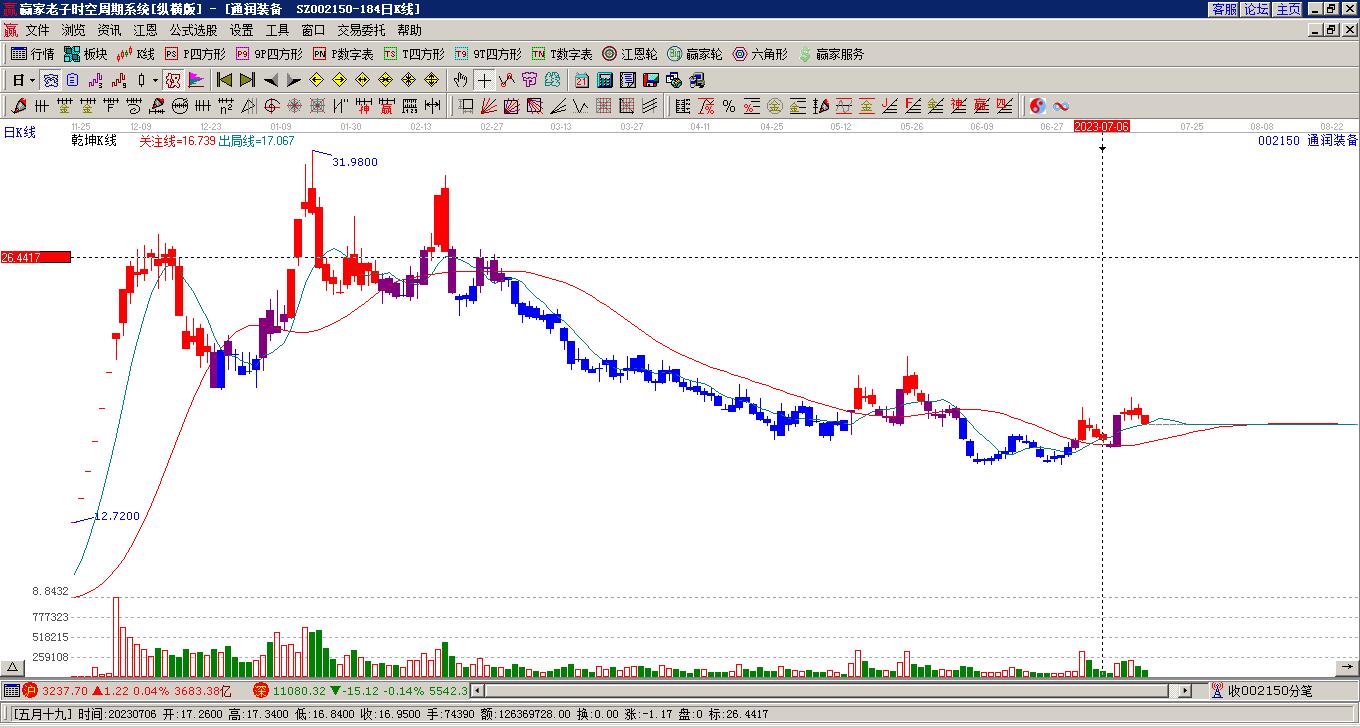
Task: Click the 收002150分笔 status label
Action: 1269,690
